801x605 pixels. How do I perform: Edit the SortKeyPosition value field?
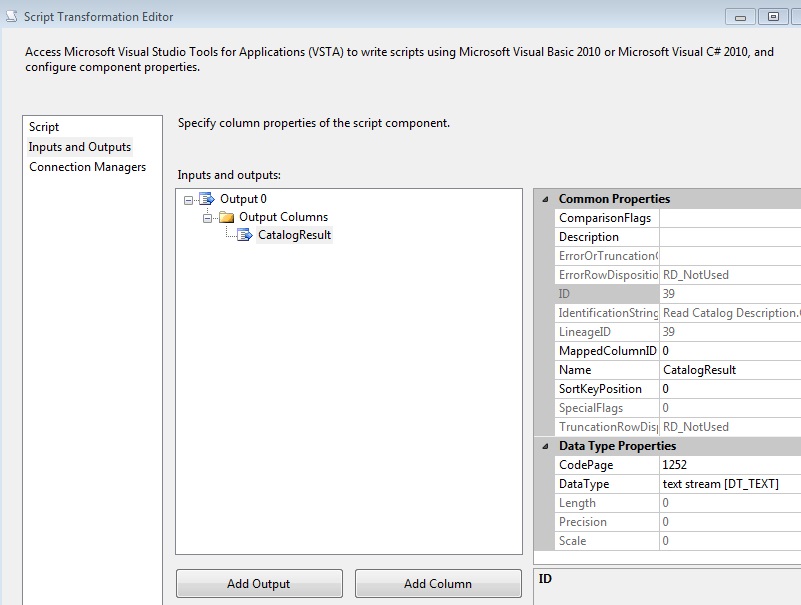tap(730, 389)
